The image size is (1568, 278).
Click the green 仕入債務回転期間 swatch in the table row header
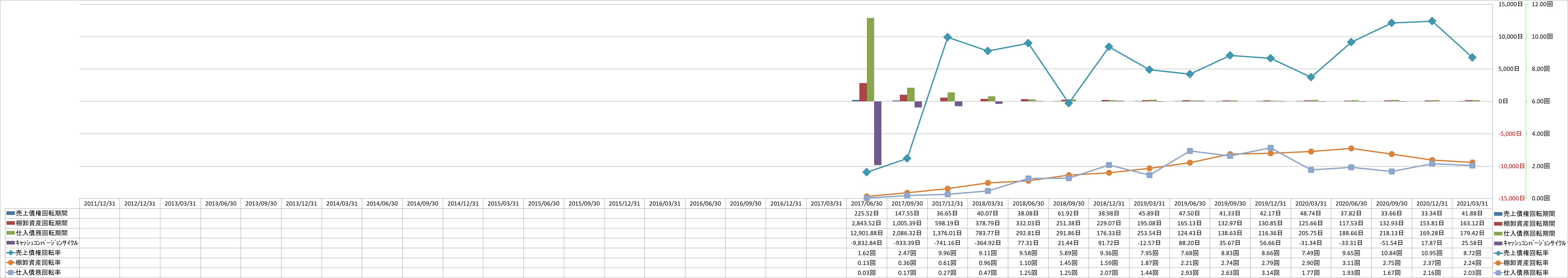[x=10, y=233]
